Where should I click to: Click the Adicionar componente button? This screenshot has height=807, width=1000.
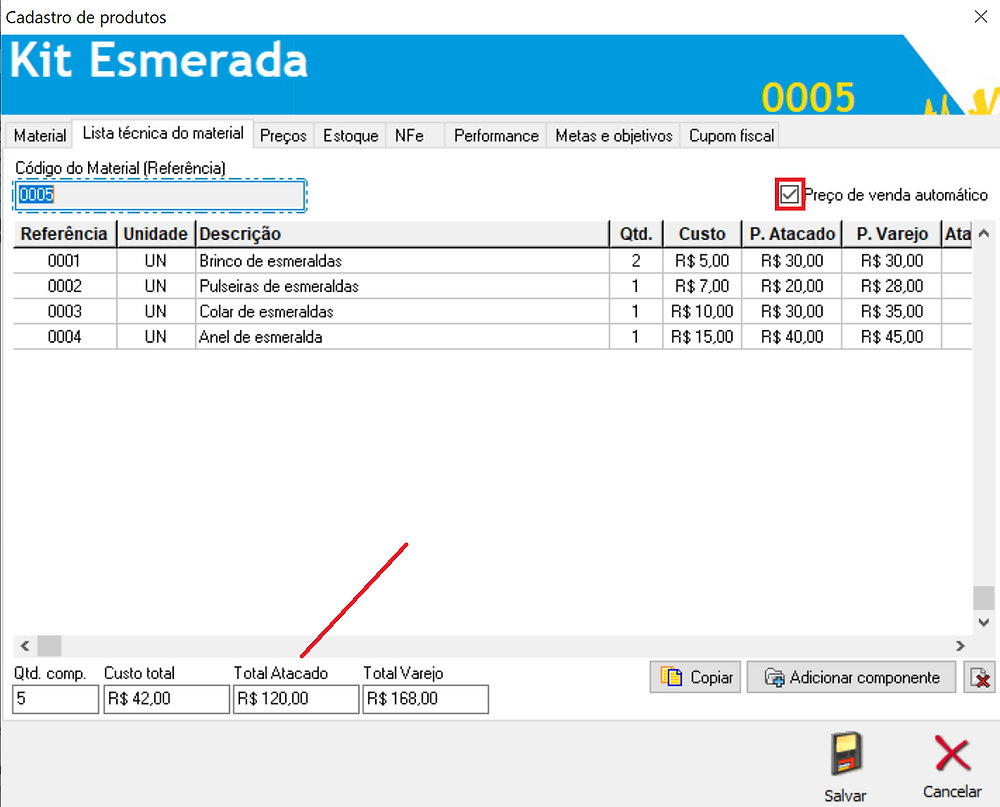851,677
